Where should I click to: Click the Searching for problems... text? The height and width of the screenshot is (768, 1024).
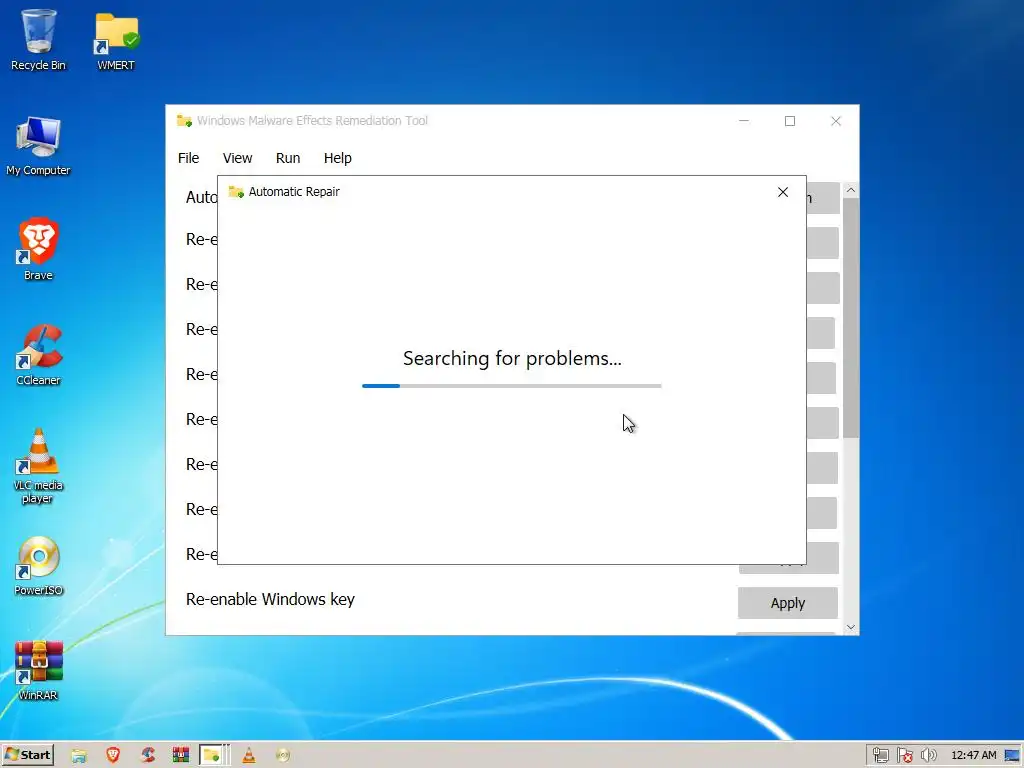(x=512, y=359)
